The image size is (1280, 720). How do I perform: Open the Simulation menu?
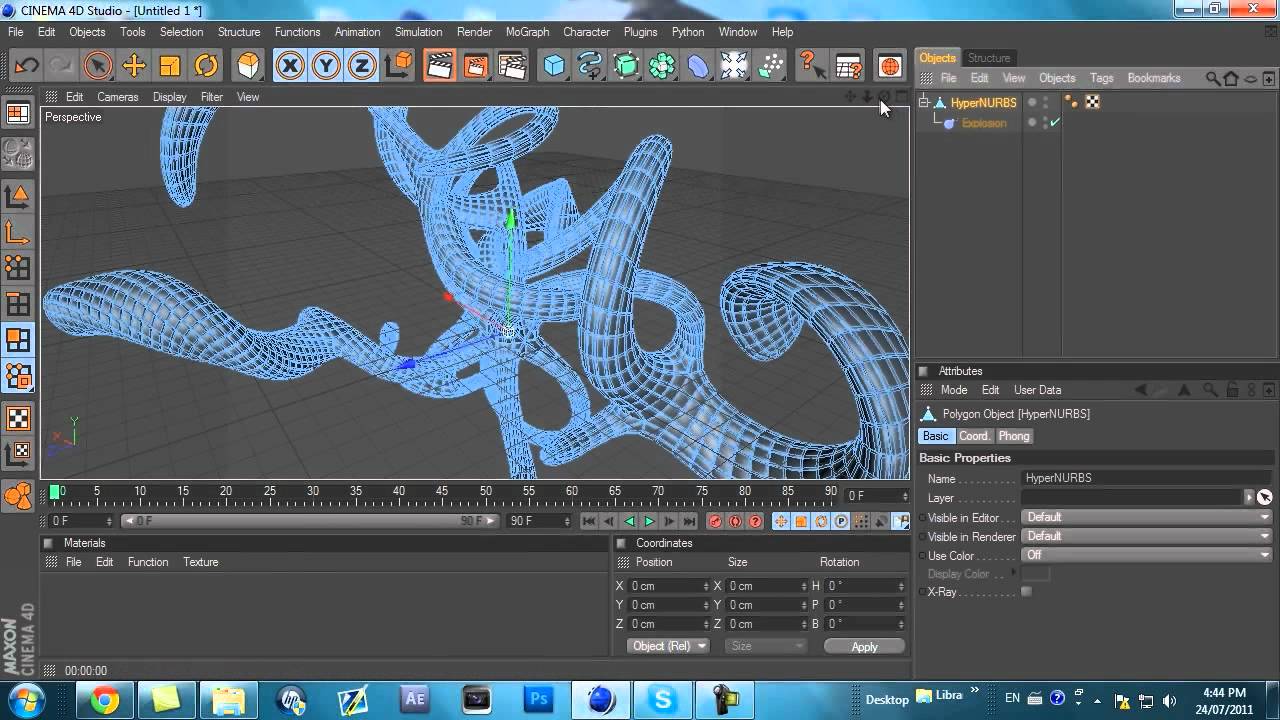coord(418,32)
